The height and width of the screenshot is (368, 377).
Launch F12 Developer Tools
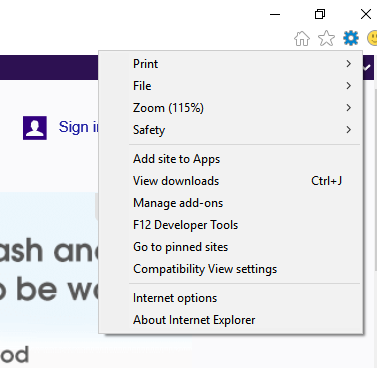click(231, 225)
